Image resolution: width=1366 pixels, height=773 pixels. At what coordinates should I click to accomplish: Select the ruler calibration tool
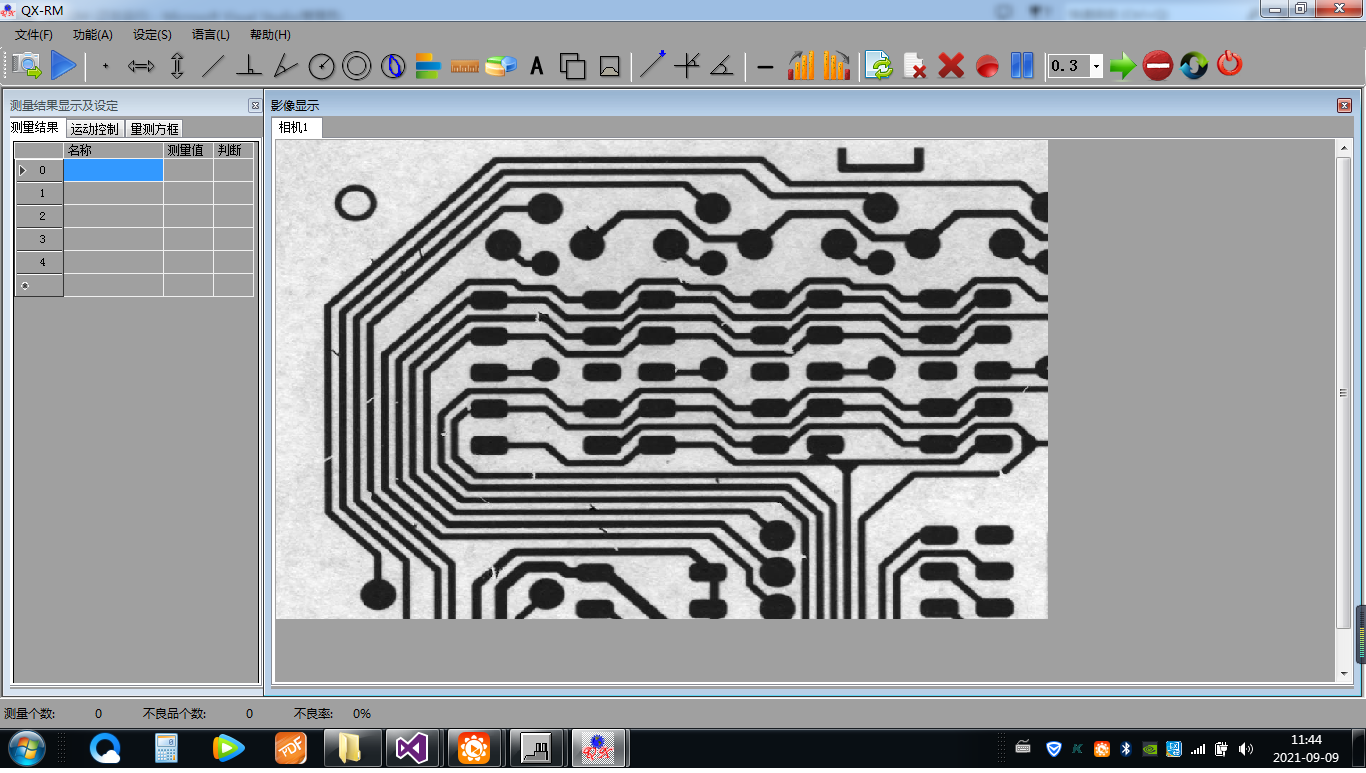(465, 67)
